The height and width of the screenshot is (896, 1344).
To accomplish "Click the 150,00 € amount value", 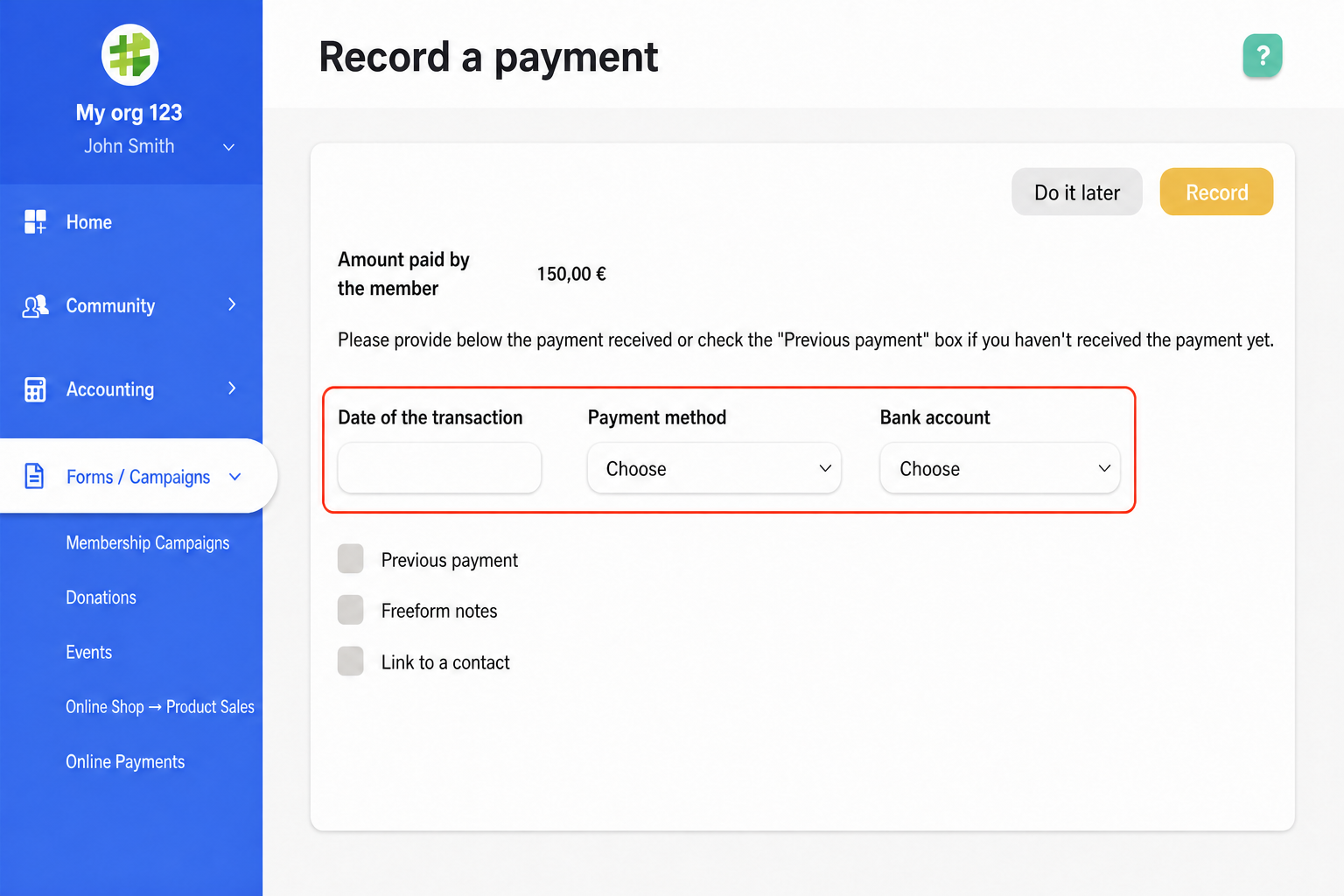I will pos(571,274).
